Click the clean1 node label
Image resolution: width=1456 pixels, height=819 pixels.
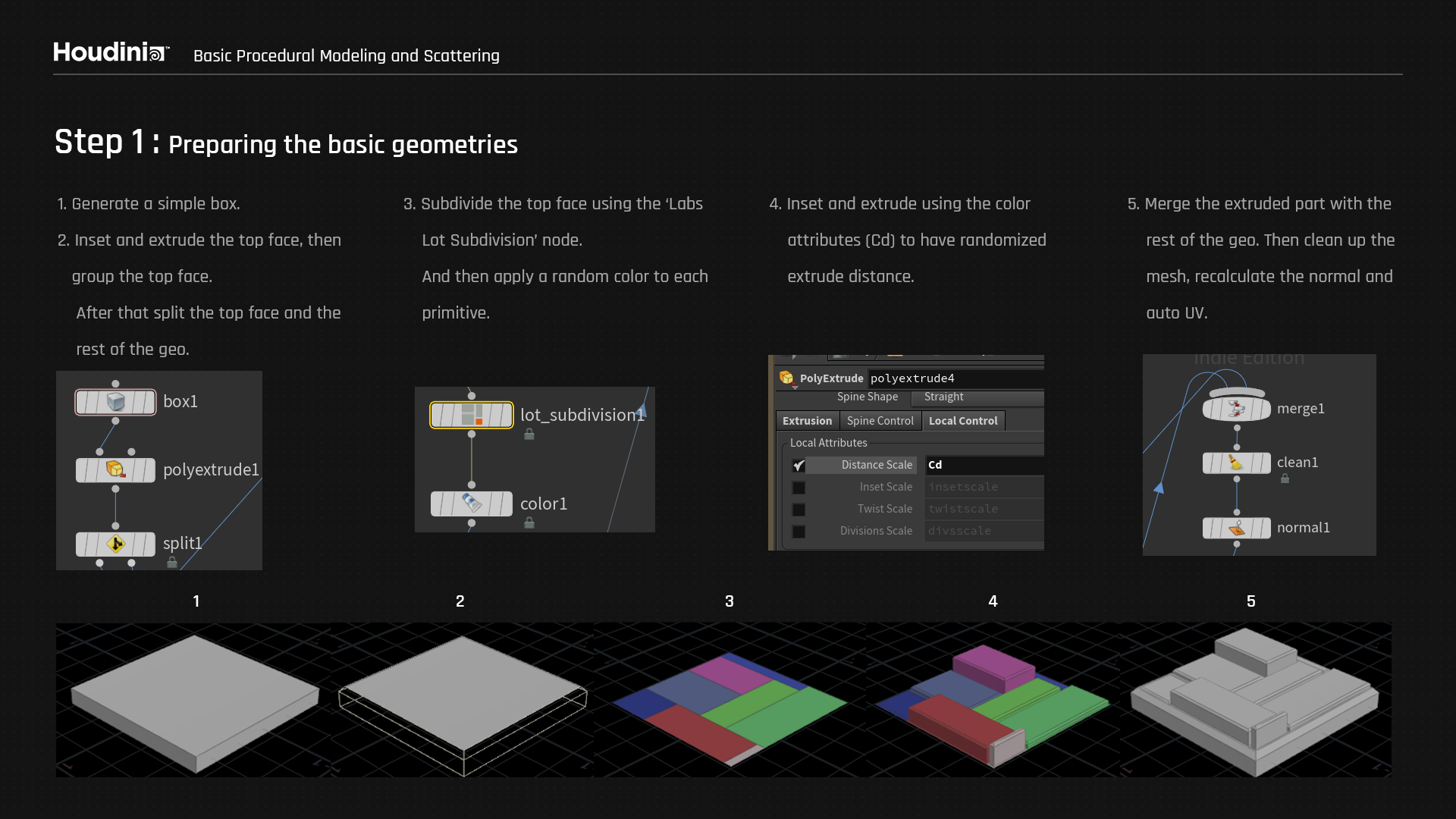coord(1298,463)
